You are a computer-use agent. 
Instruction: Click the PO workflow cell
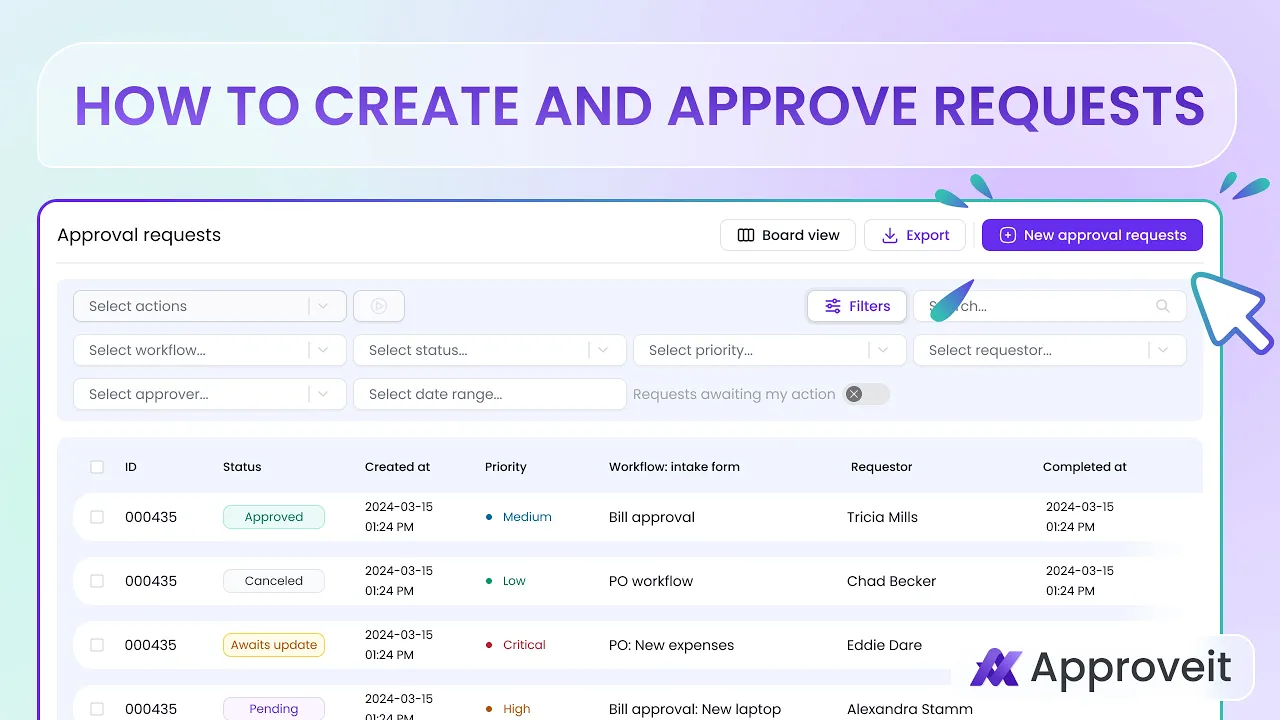coord(651,581)
